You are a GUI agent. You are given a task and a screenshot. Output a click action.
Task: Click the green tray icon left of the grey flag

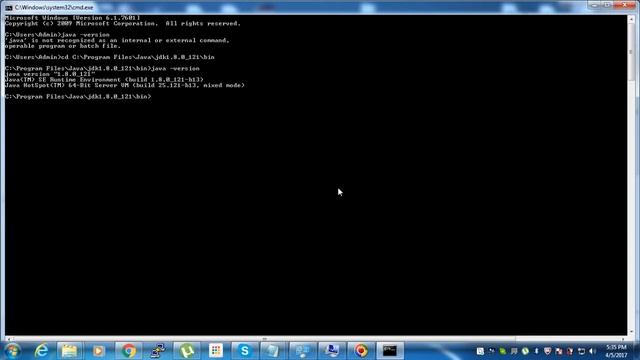tap(503, 351)
